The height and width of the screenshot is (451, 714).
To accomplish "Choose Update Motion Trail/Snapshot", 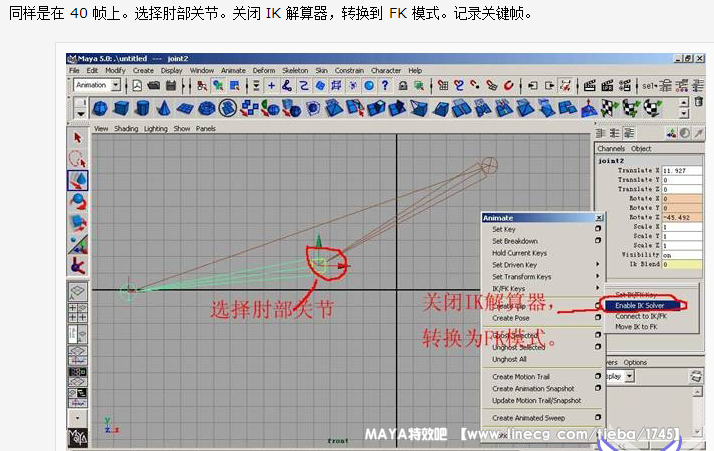I will click(536, 400).
